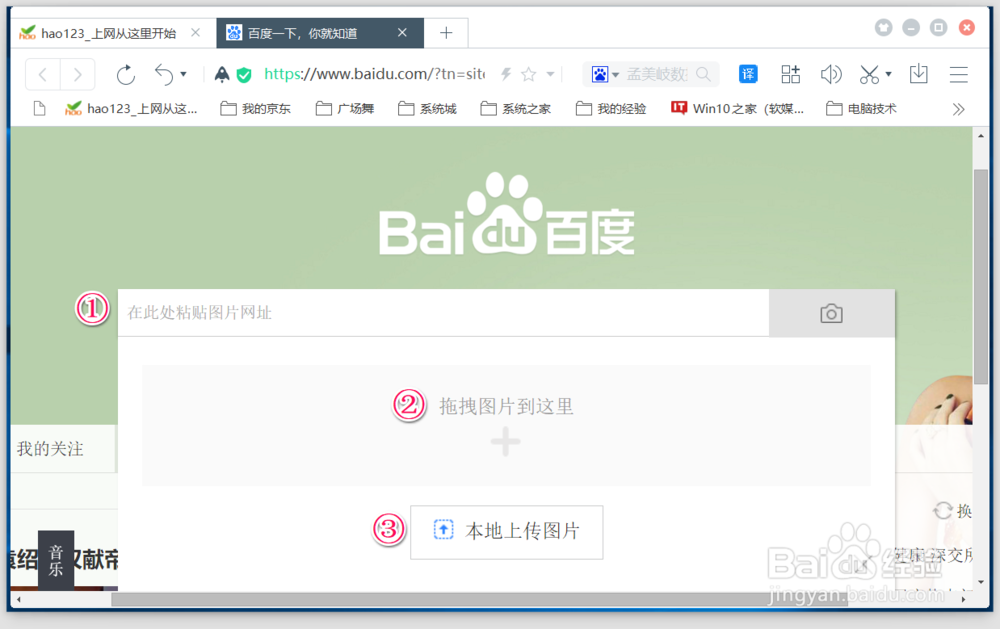The image size is (1000, 629).
Task: Click the magnifier search icon
Action: pos(703,75)
